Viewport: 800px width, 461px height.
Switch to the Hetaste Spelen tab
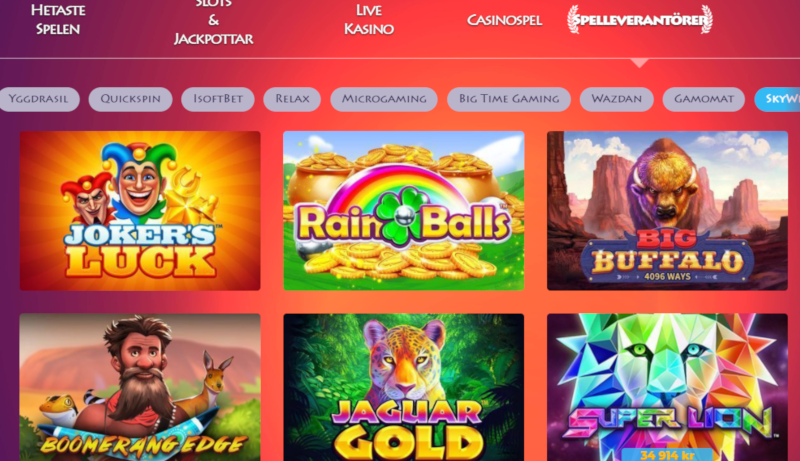(x=58, y=19)
